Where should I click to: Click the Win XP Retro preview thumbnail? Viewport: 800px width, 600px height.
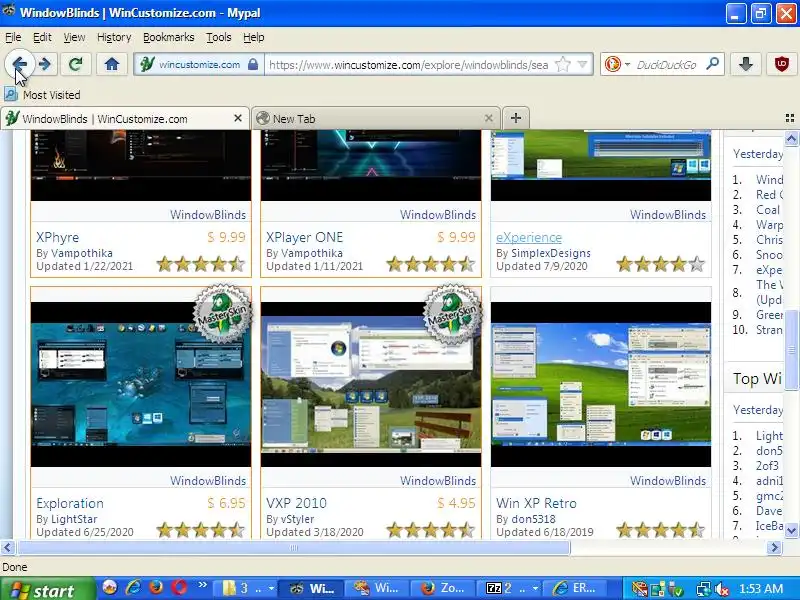(x=601, y=384)
